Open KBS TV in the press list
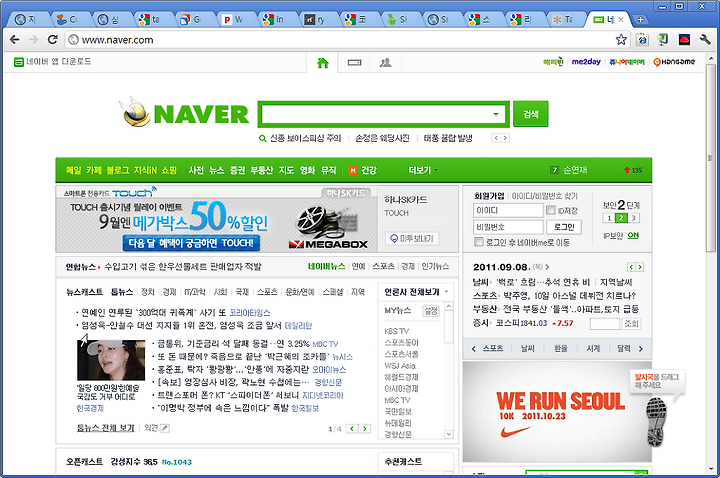 click(x=397, y=331)
